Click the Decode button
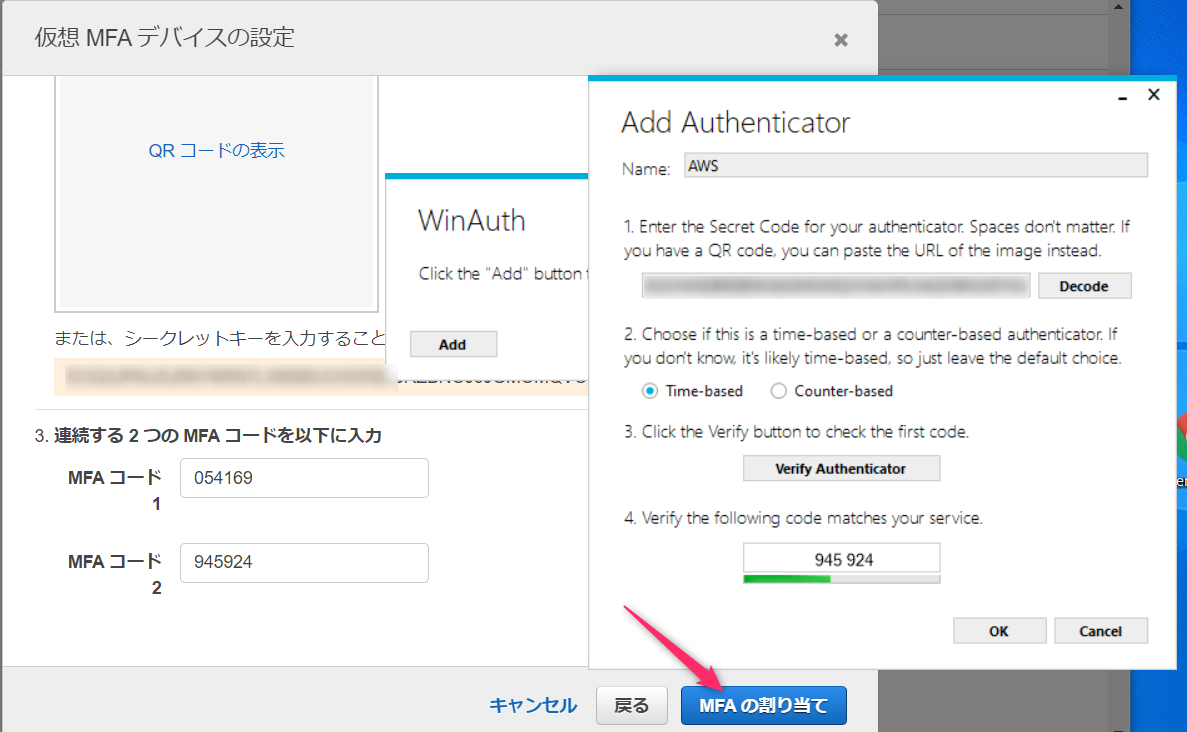This screenshot has width=1187, height=732. (1084, 286)
